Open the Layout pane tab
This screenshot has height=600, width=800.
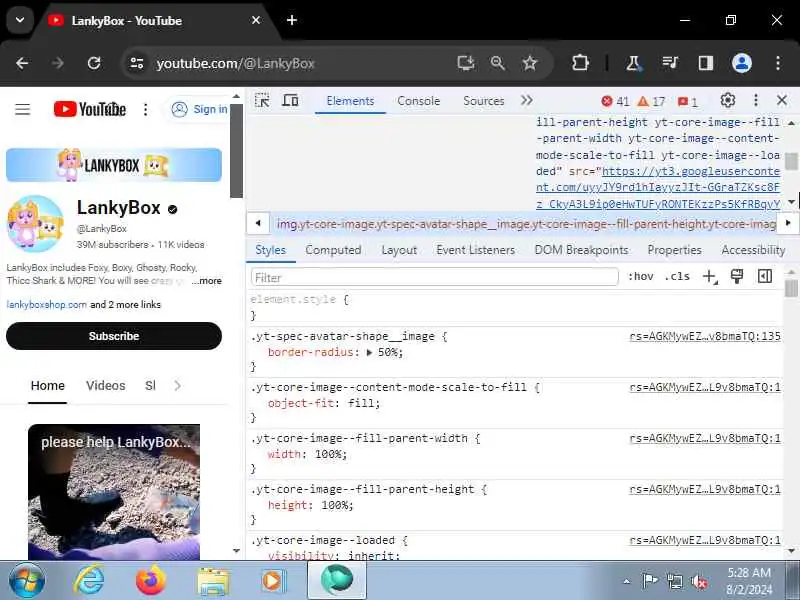click(399, 250)
